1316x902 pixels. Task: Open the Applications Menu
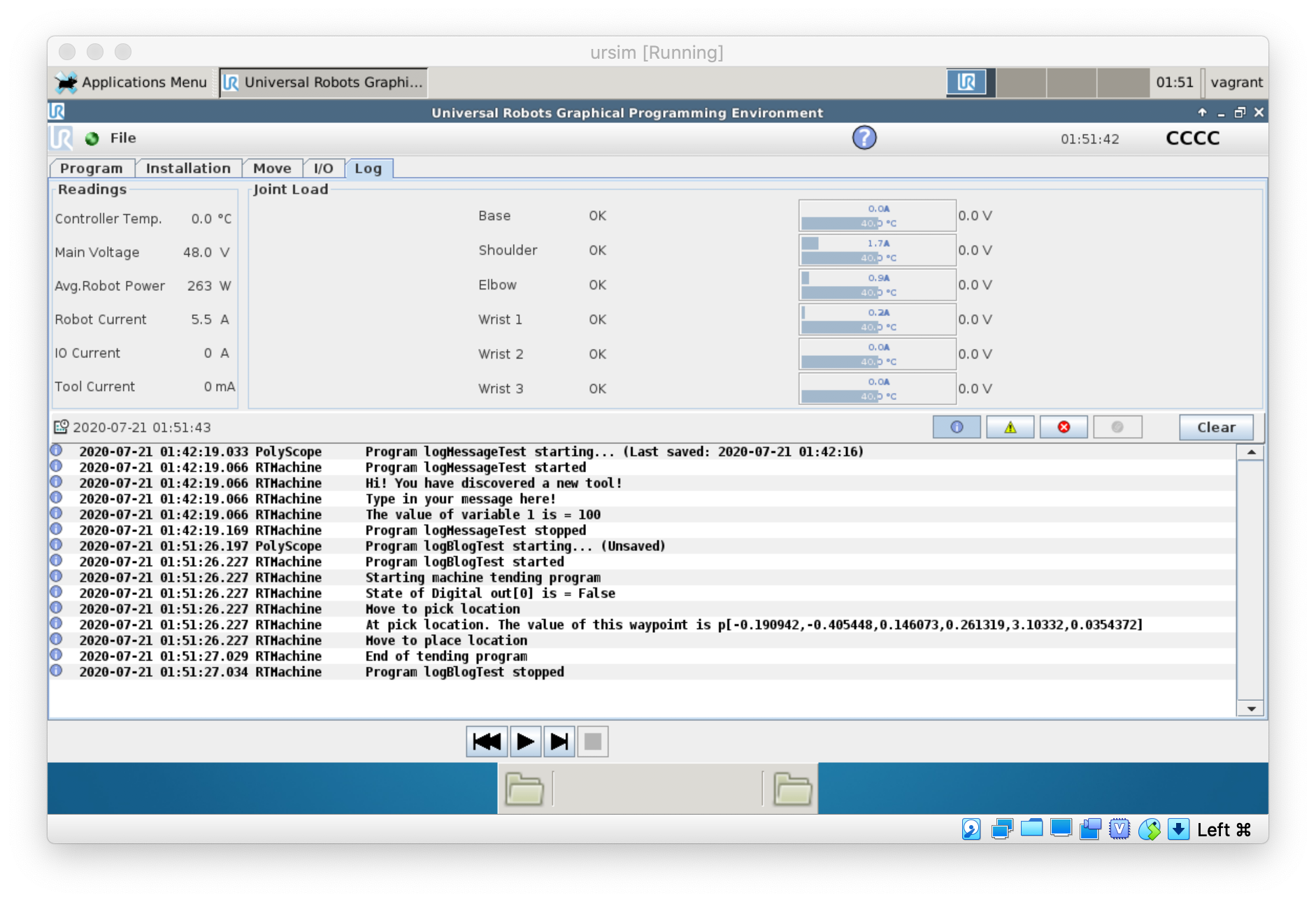point(131,82)
